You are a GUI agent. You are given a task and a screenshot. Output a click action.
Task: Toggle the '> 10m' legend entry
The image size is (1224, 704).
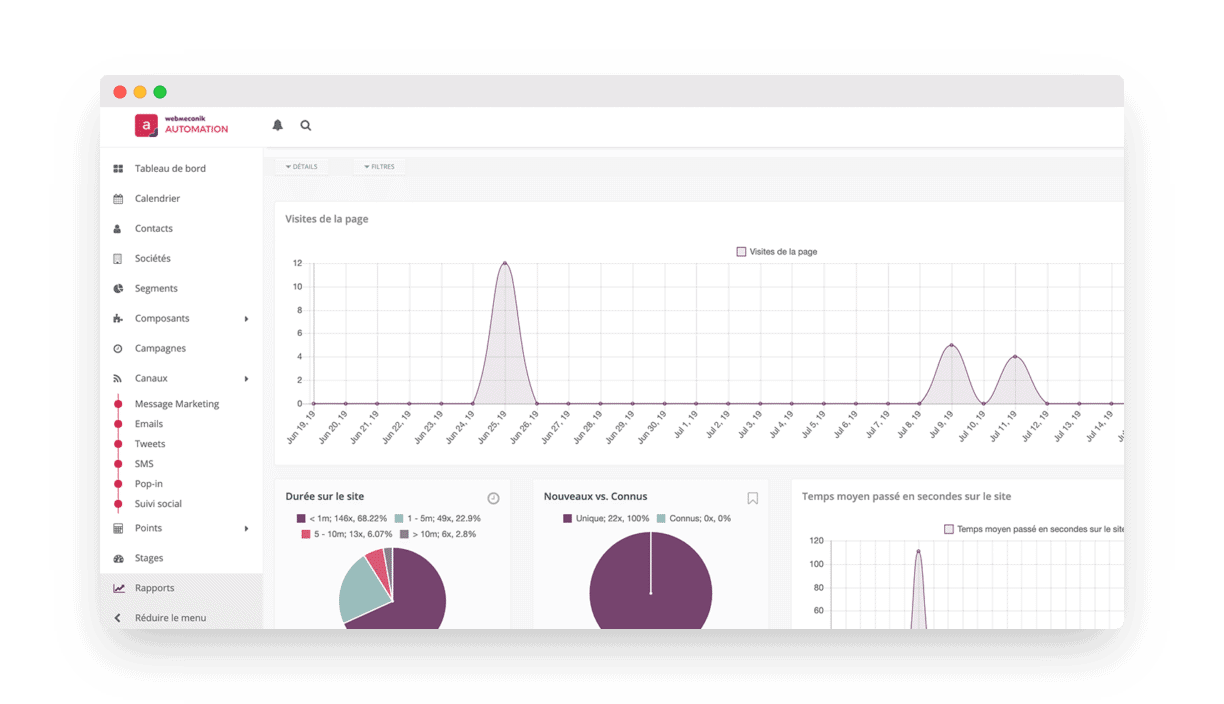point(438,535)
